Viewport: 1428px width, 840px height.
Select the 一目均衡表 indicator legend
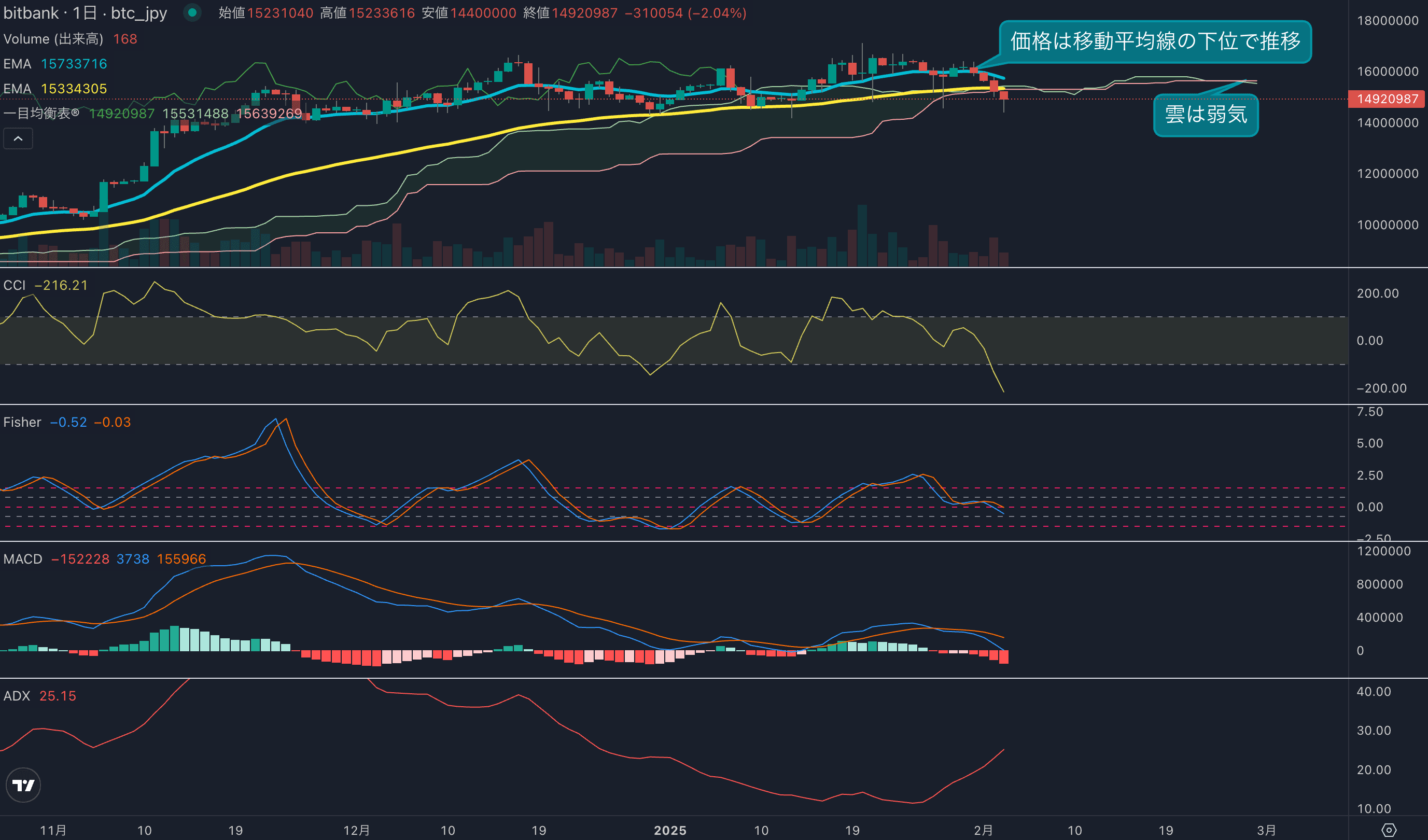(x=41, y=114)
